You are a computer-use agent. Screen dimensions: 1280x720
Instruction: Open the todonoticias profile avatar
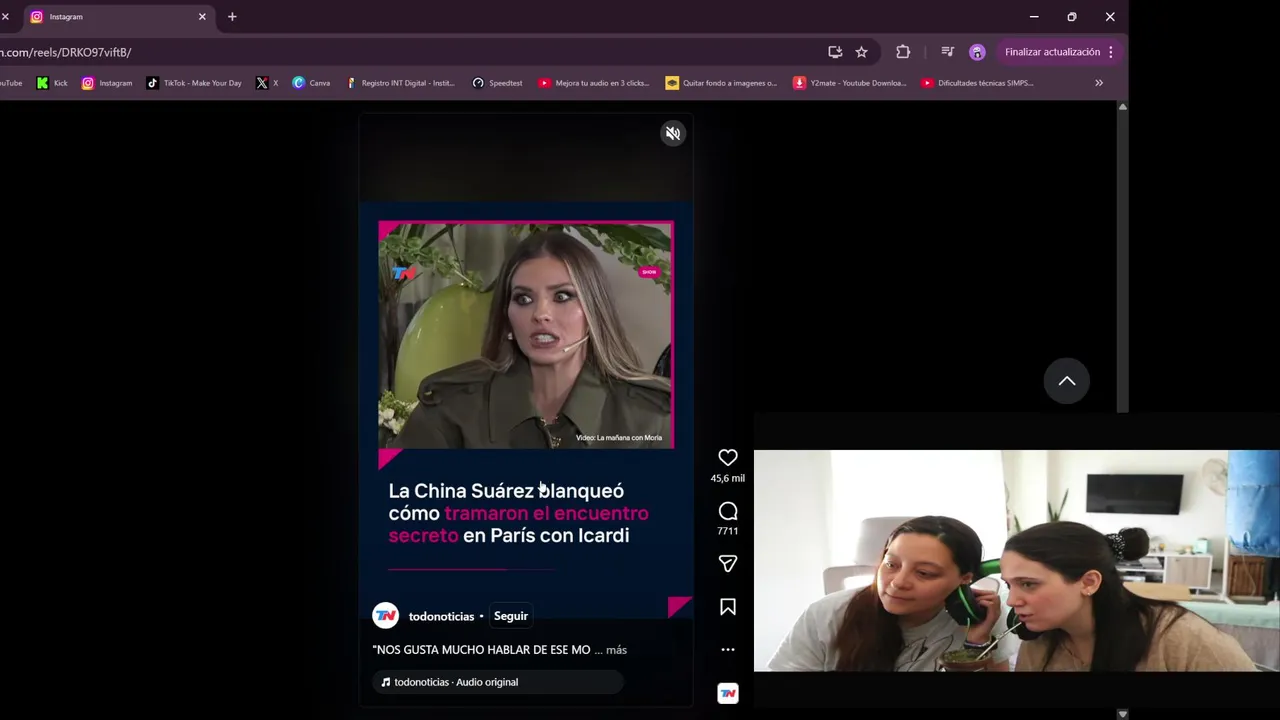(x=385, y=616)
